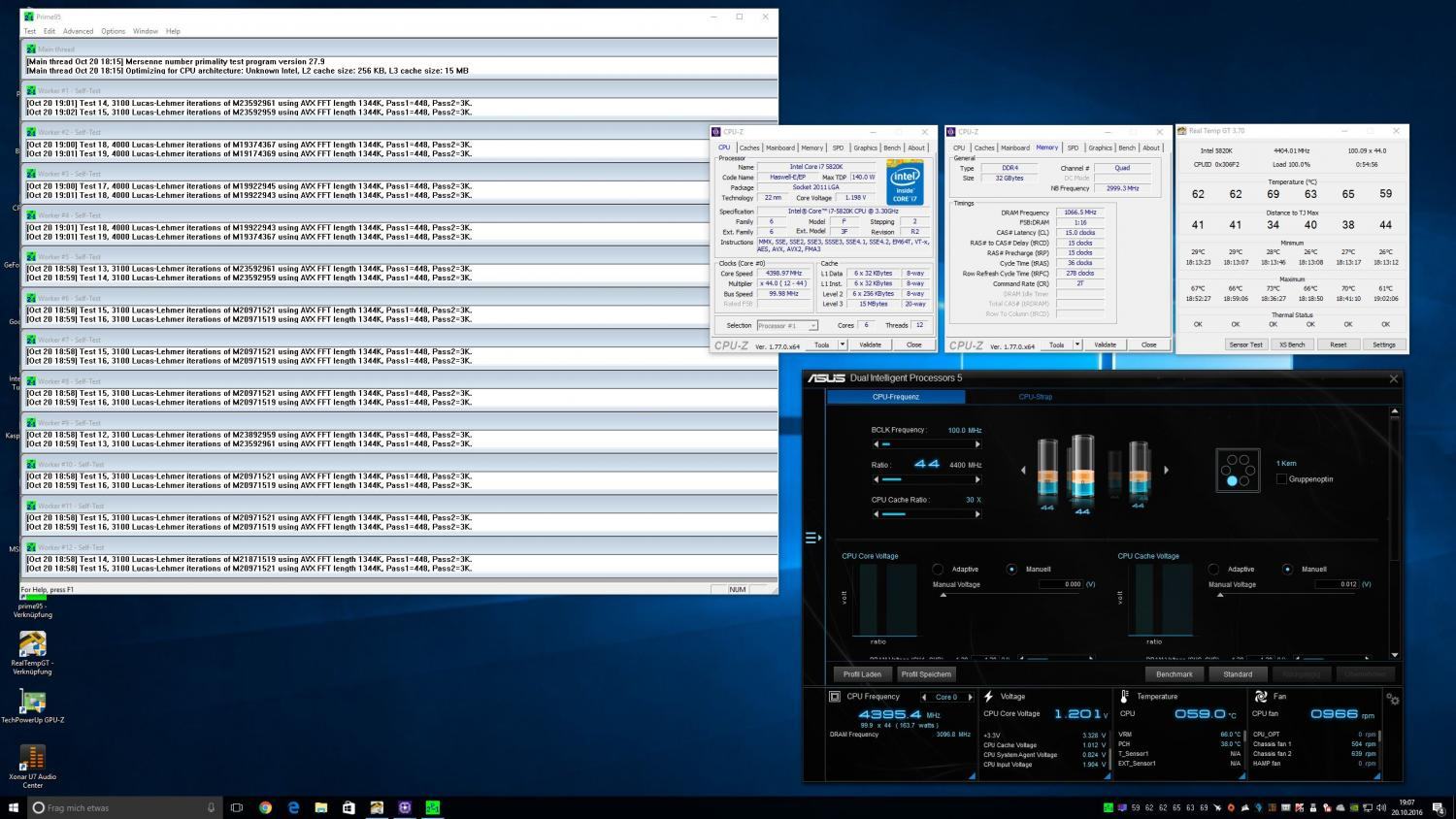Click the Voltage lightning bolt icon
1456x819 pixels.
[x=988, y=697]
